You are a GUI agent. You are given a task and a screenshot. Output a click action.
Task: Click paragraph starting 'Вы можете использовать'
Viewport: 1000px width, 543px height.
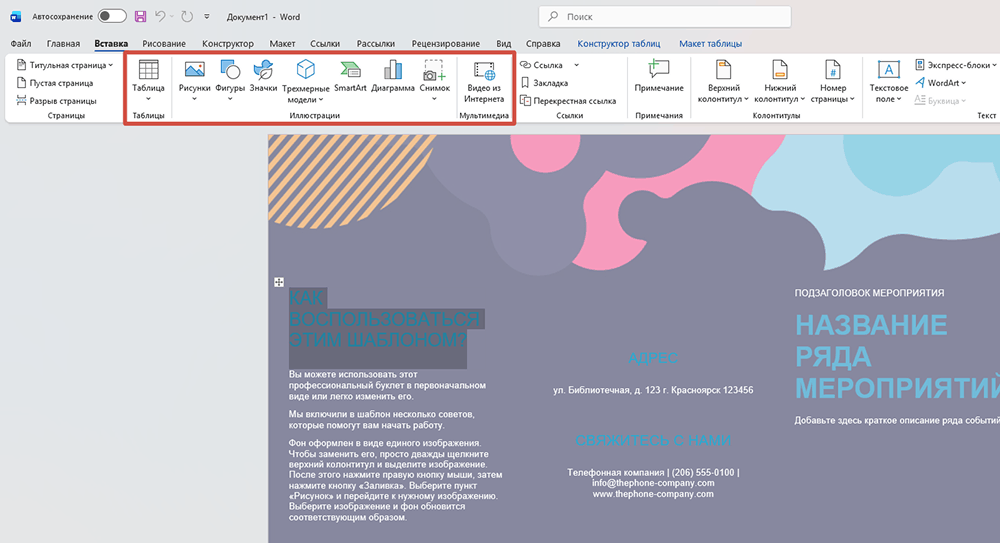[387, 385]
